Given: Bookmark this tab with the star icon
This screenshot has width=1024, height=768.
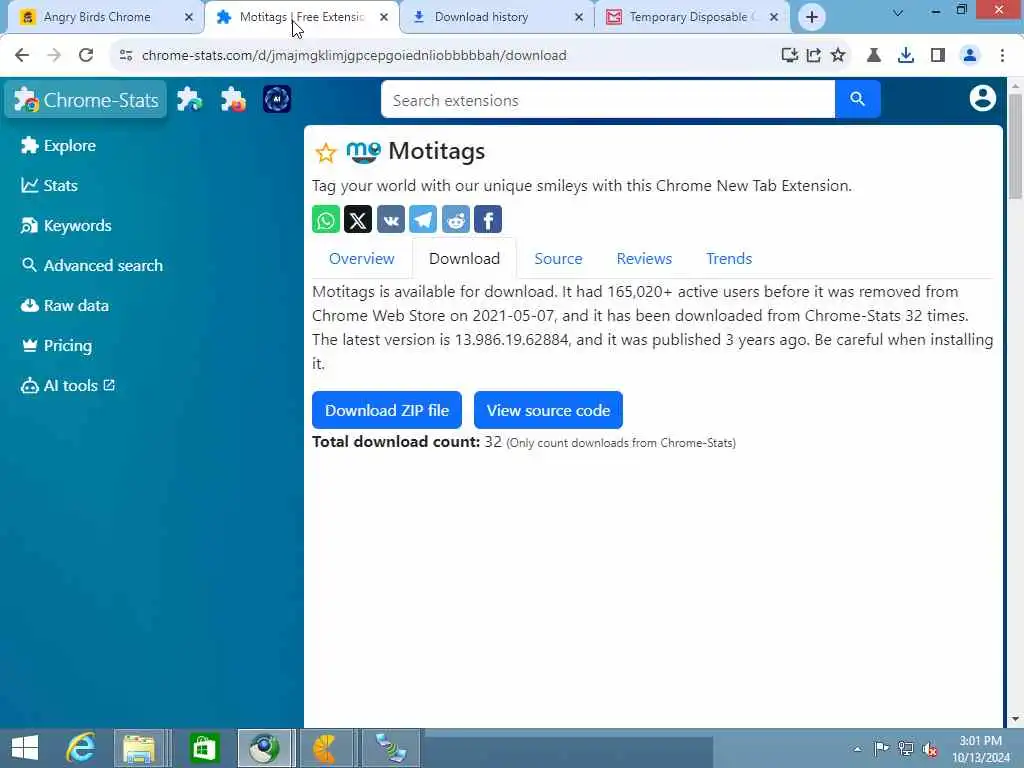Looking at the screenshot, I should click(838, 56).
